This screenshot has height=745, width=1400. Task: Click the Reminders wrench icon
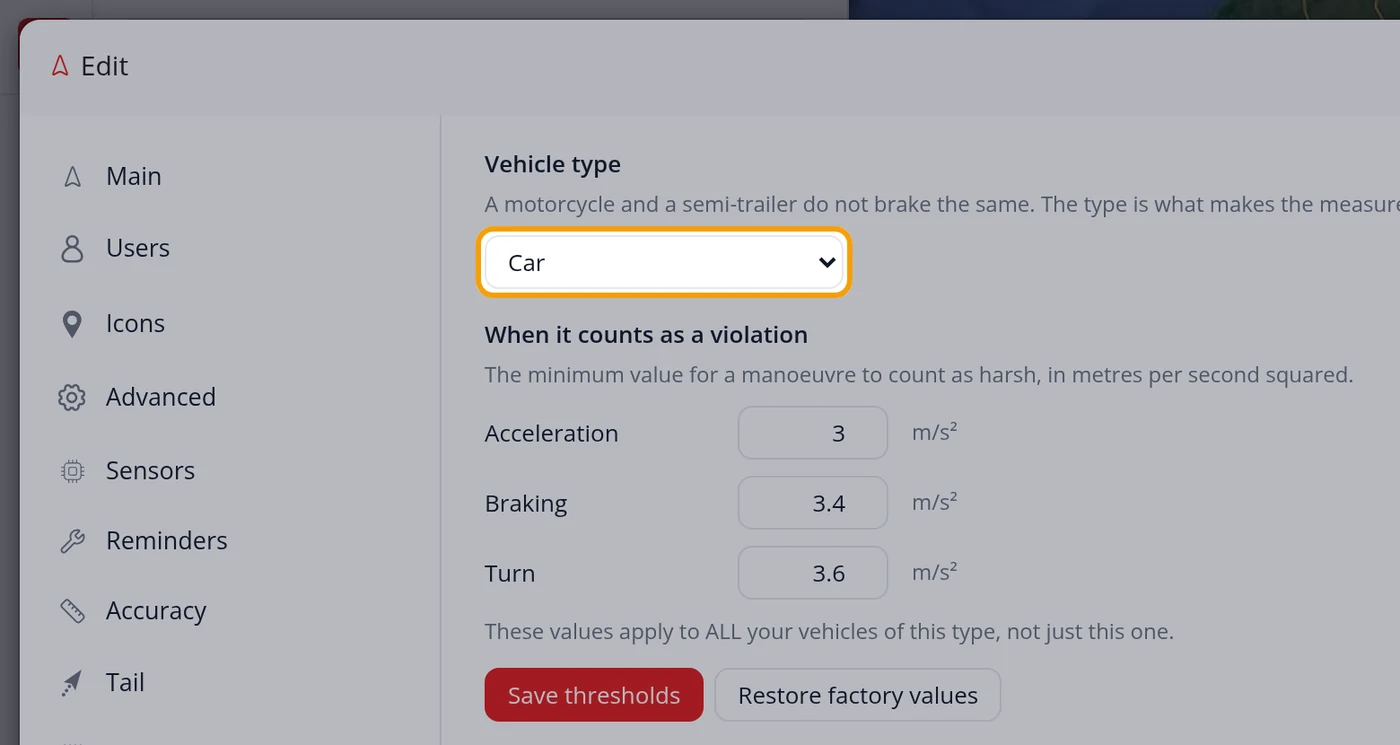tap(72, 541)
